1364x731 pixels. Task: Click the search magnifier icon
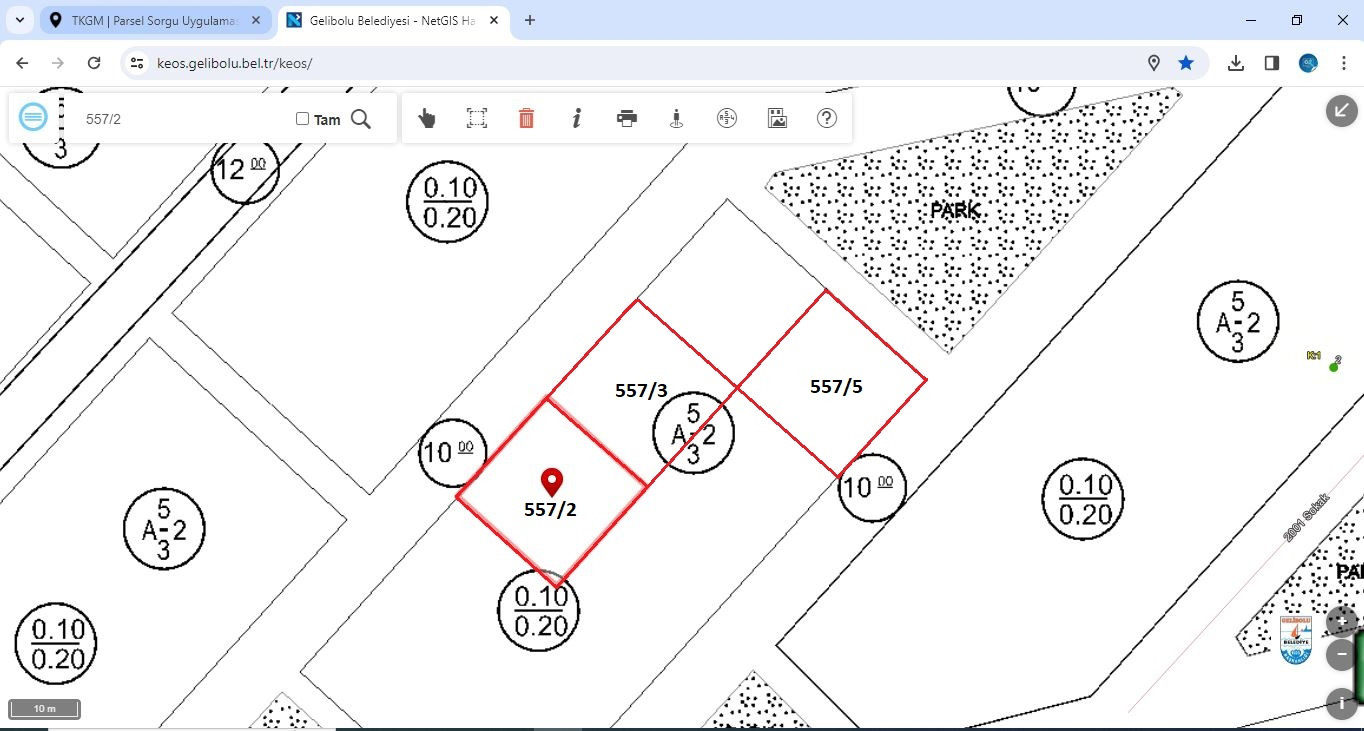pyautogui.click(x=361, y=119)
